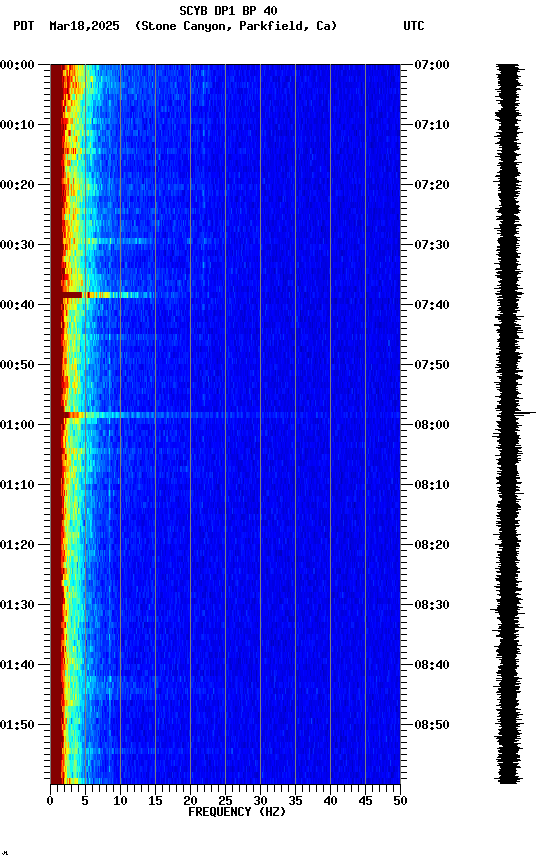Click the '01:10' PDT time label
The width and height of the screenshot is (552, 864).
(17, 485)
